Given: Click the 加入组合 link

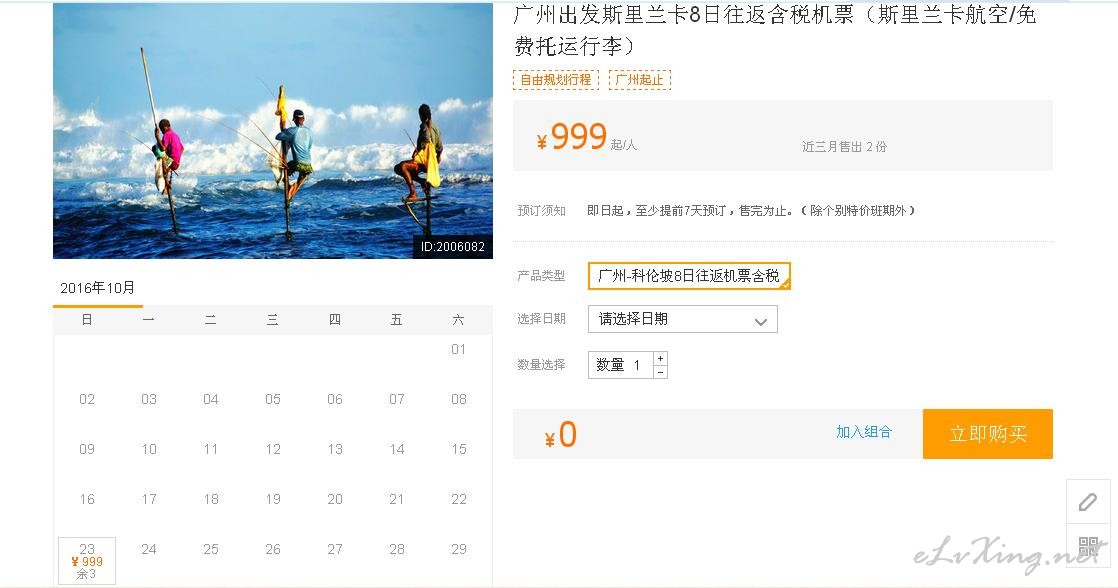Looking at the screenshot, I should point(863,432).
